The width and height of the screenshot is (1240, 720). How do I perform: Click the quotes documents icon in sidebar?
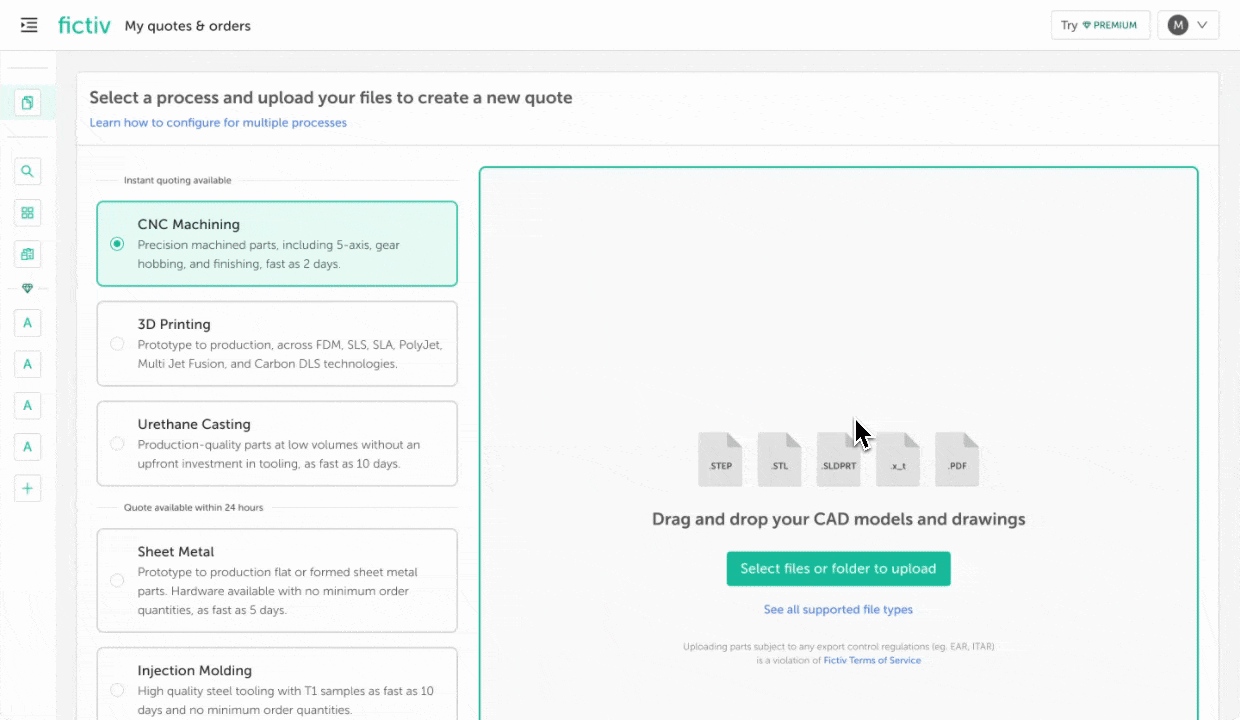pos(28,102)
